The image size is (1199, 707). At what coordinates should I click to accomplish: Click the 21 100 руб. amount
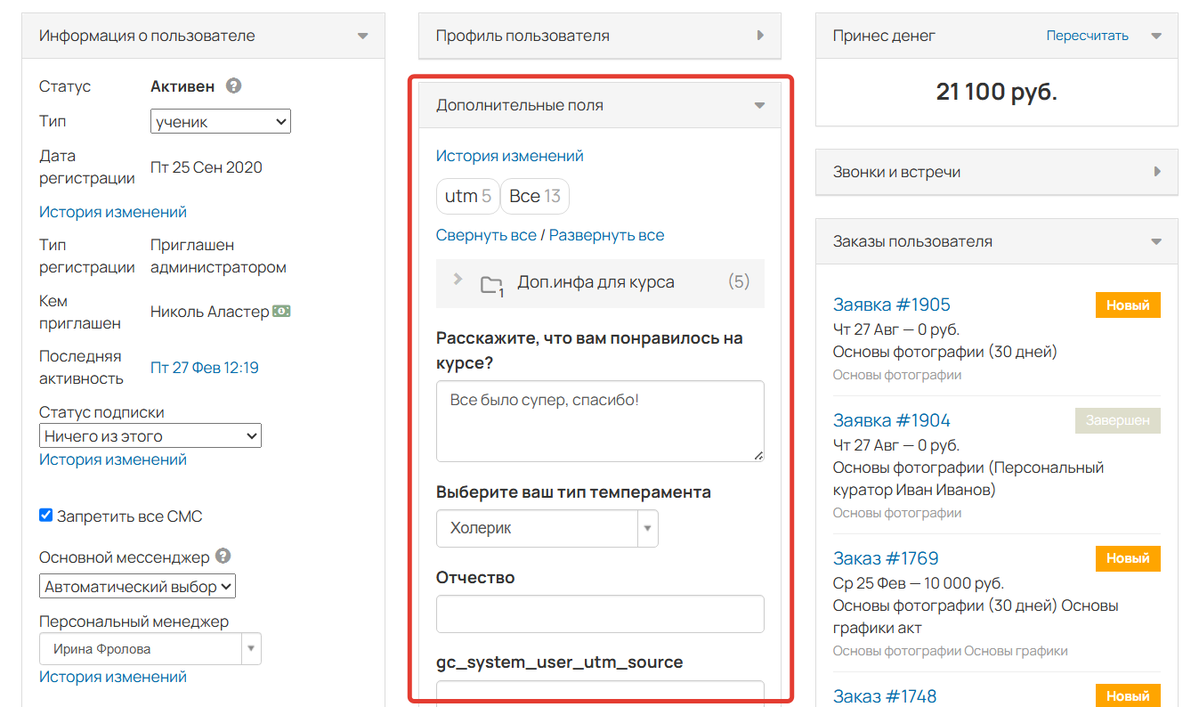[996, 92]
